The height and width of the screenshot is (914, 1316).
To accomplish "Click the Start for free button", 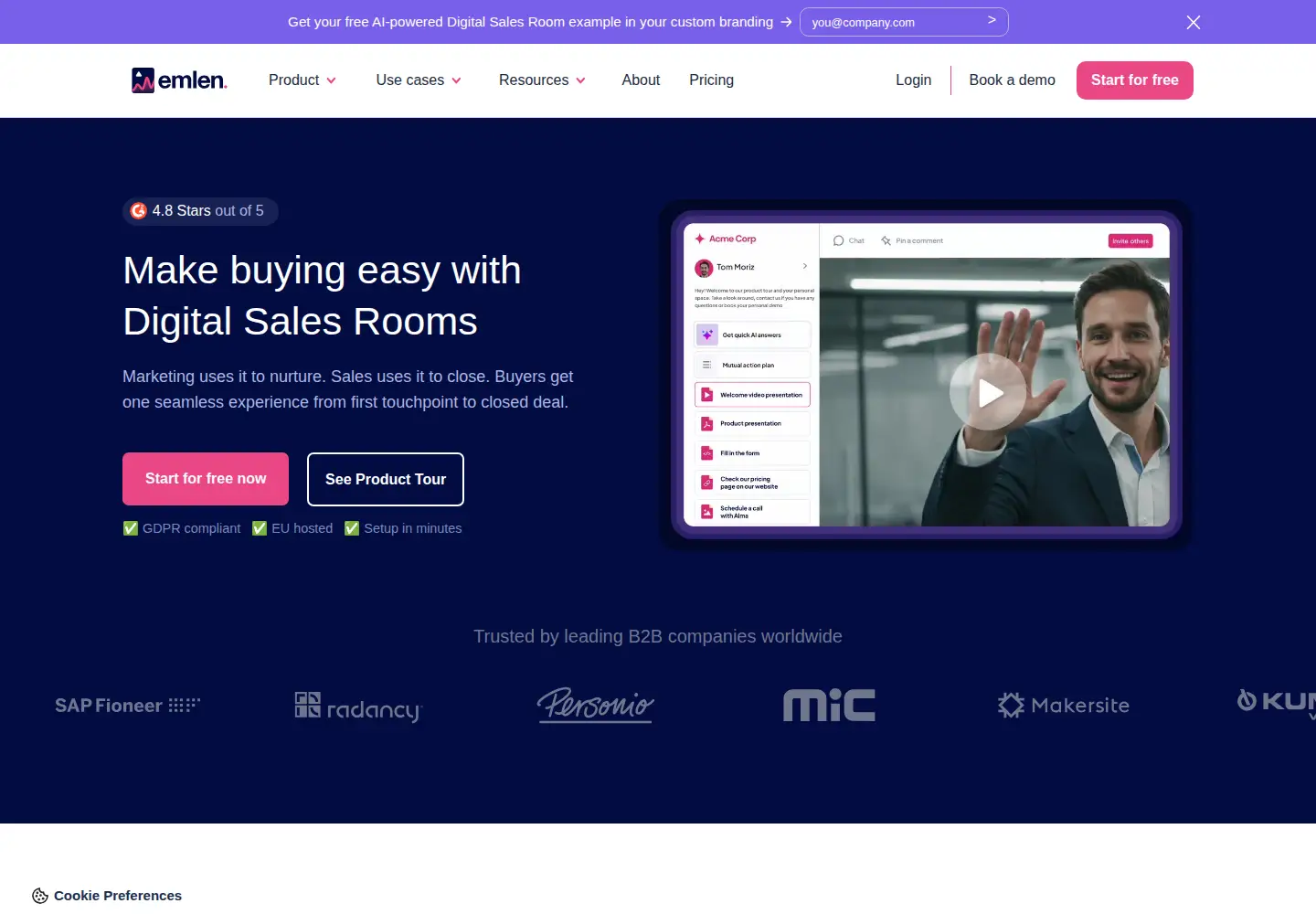I will click(x=1134, y=80).
